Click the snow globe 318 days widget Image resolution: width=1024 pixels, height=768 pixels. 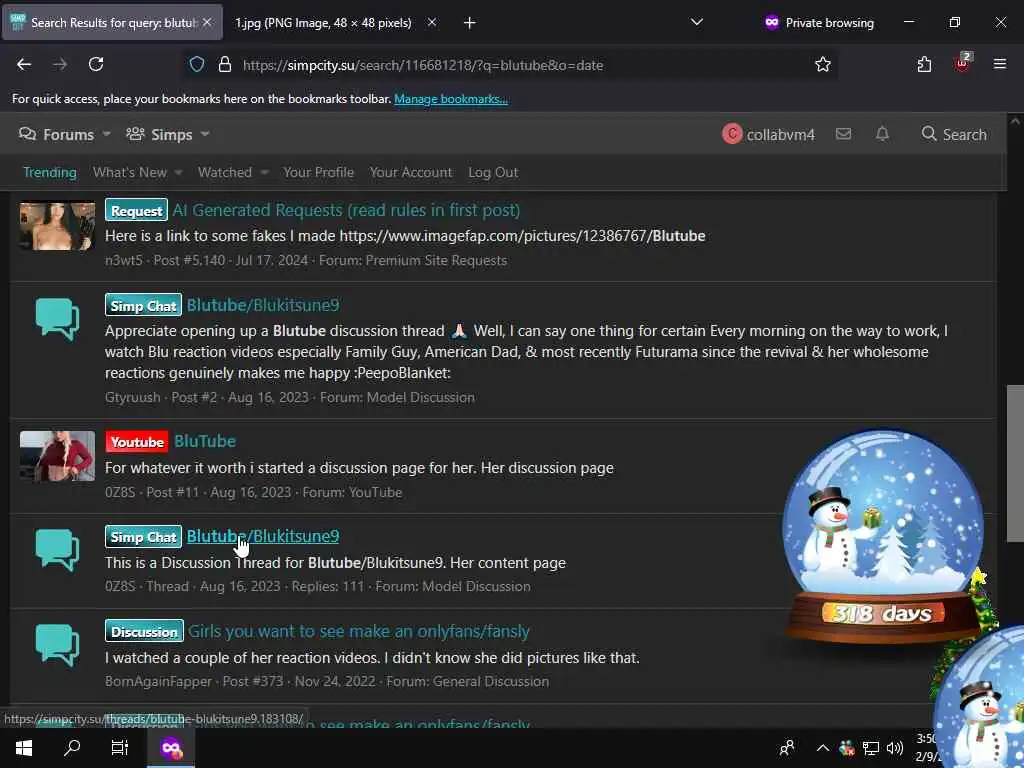[883, 536]
